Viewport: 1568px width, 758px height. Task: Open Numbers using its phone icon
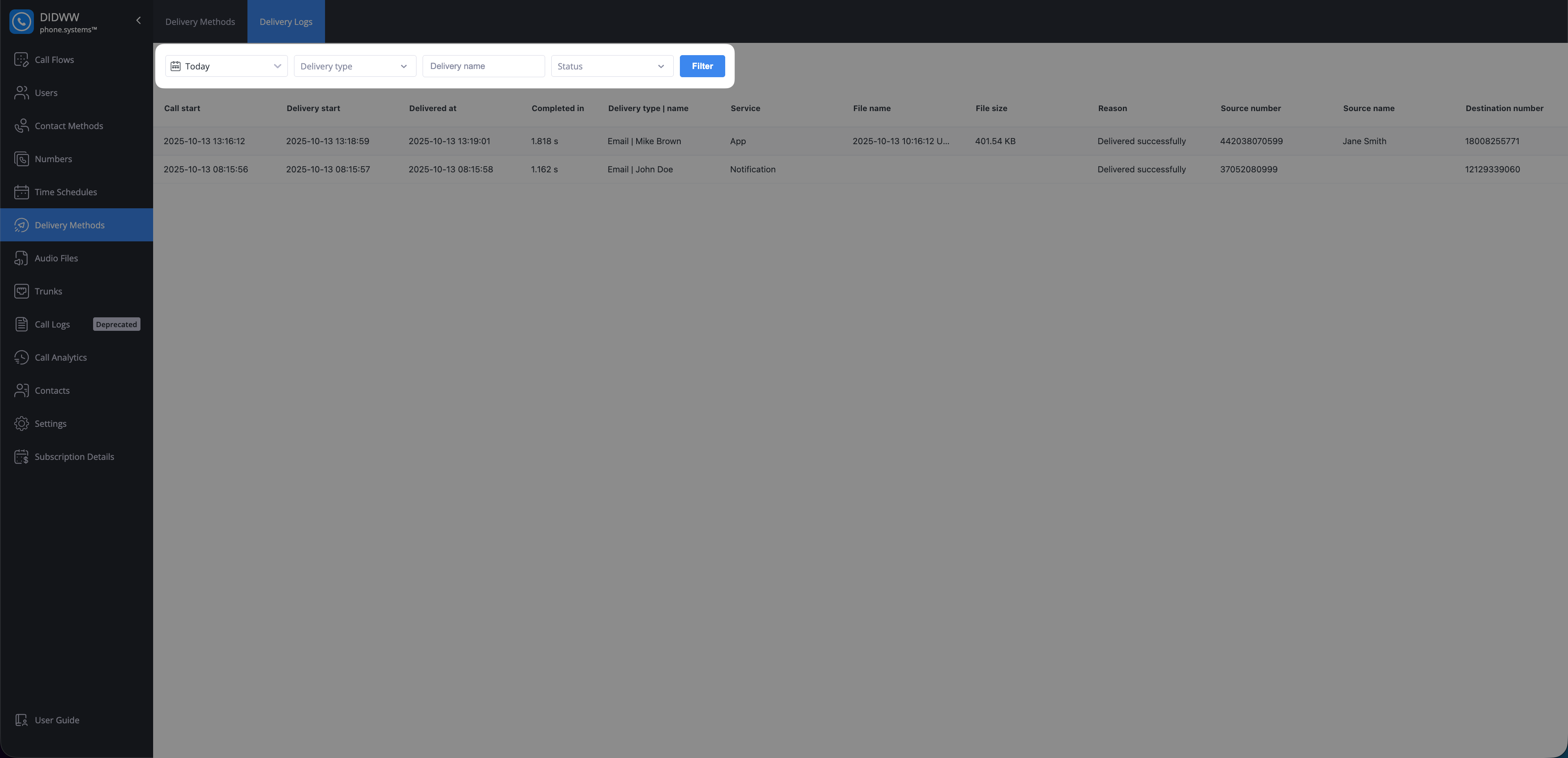(21, 159)
